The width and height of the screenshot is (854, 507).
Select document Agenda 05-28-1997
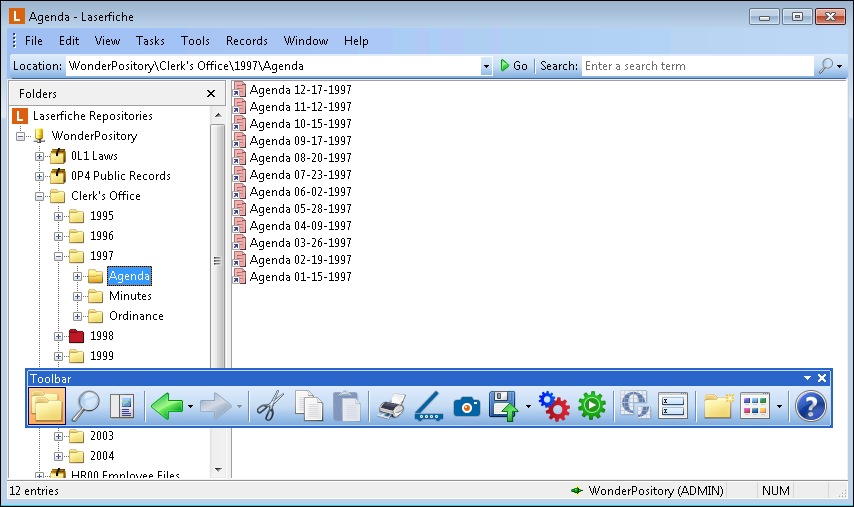tap(301, 209)
